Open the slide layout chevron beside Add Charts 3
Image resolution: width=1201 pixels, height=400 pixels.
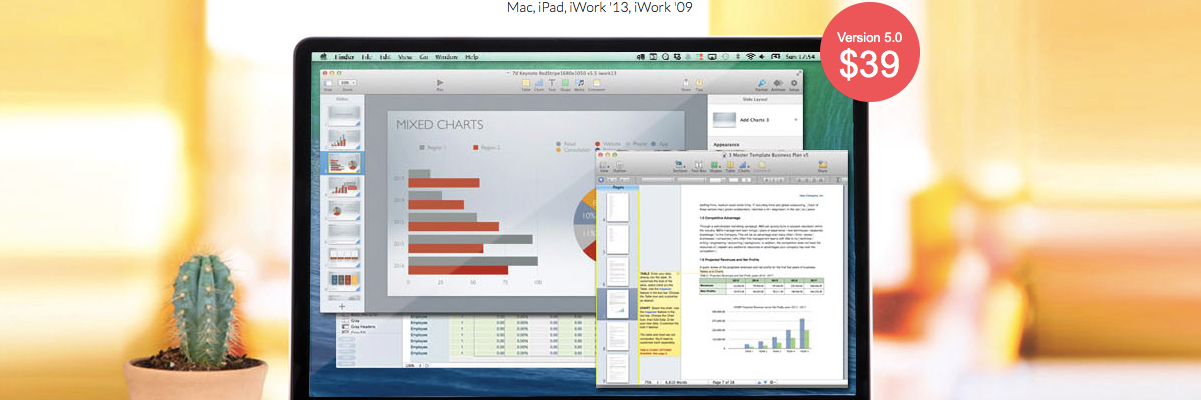click(796, 119)
